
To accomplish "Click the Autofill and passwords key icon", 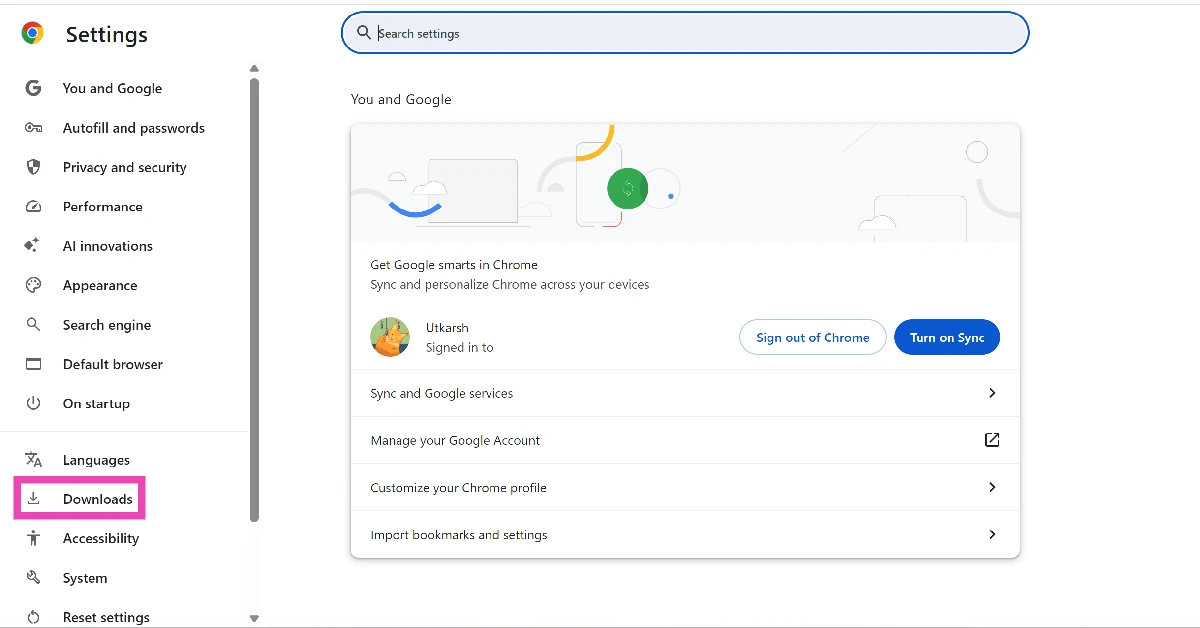I will point(33,128).
